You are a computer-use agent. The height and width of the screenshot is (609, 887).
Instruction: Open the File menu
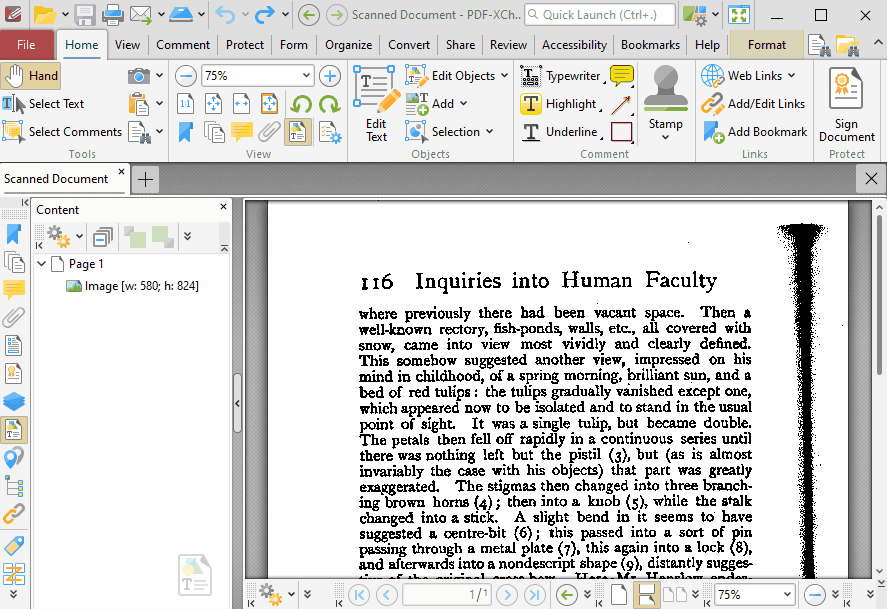point(26,45)
